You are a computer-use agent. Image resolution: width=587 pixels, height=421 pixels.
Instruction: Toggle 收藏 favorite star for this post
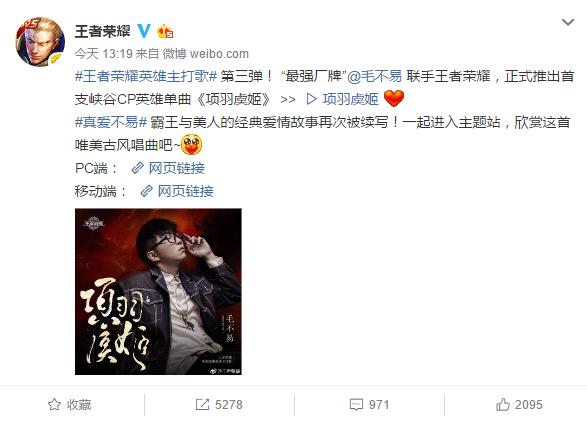(70, 405)
